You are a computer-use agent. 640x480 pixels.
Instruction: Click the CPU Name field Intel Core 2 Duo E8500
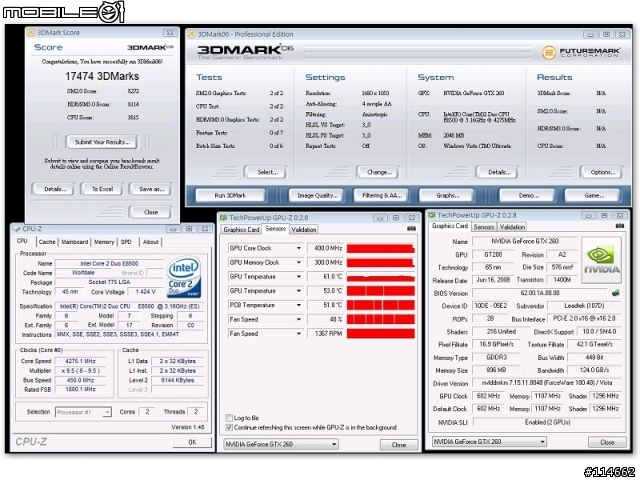pyautogui.click(x=109, y=264)
